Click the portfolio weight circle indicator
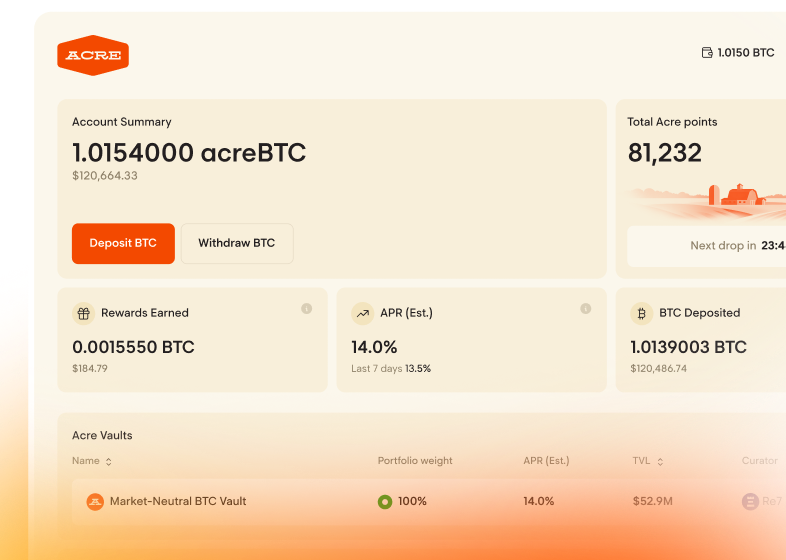786x560 pixels. tap(385, 501)
